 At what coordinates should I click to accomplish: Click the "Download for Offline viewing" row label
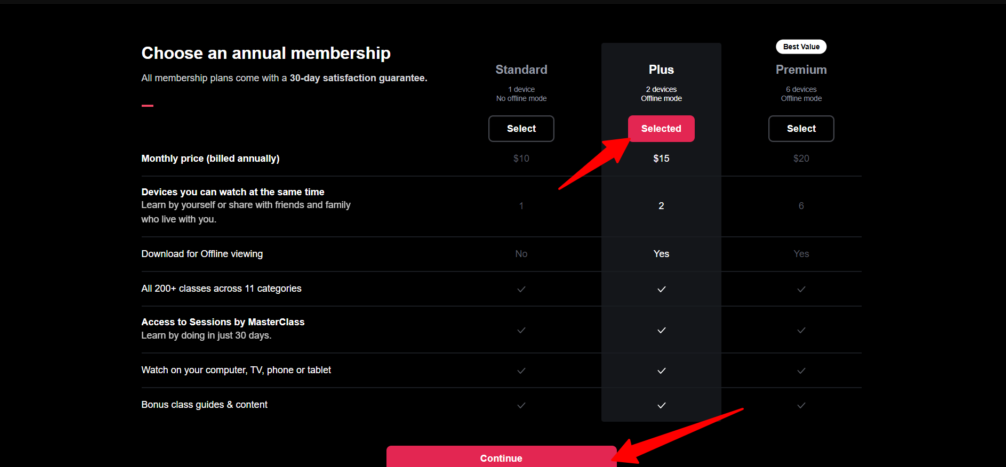point(202,254)
